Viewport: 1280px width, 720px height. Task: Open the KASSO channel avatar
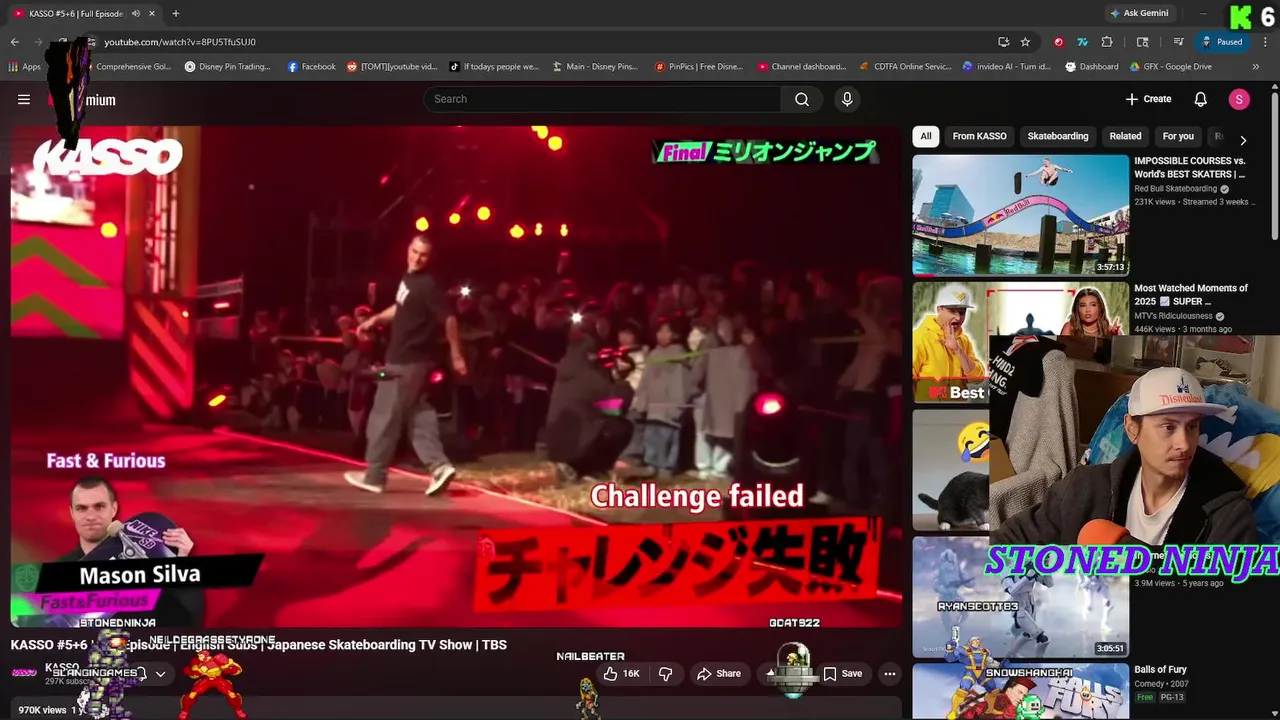[24, 673]
